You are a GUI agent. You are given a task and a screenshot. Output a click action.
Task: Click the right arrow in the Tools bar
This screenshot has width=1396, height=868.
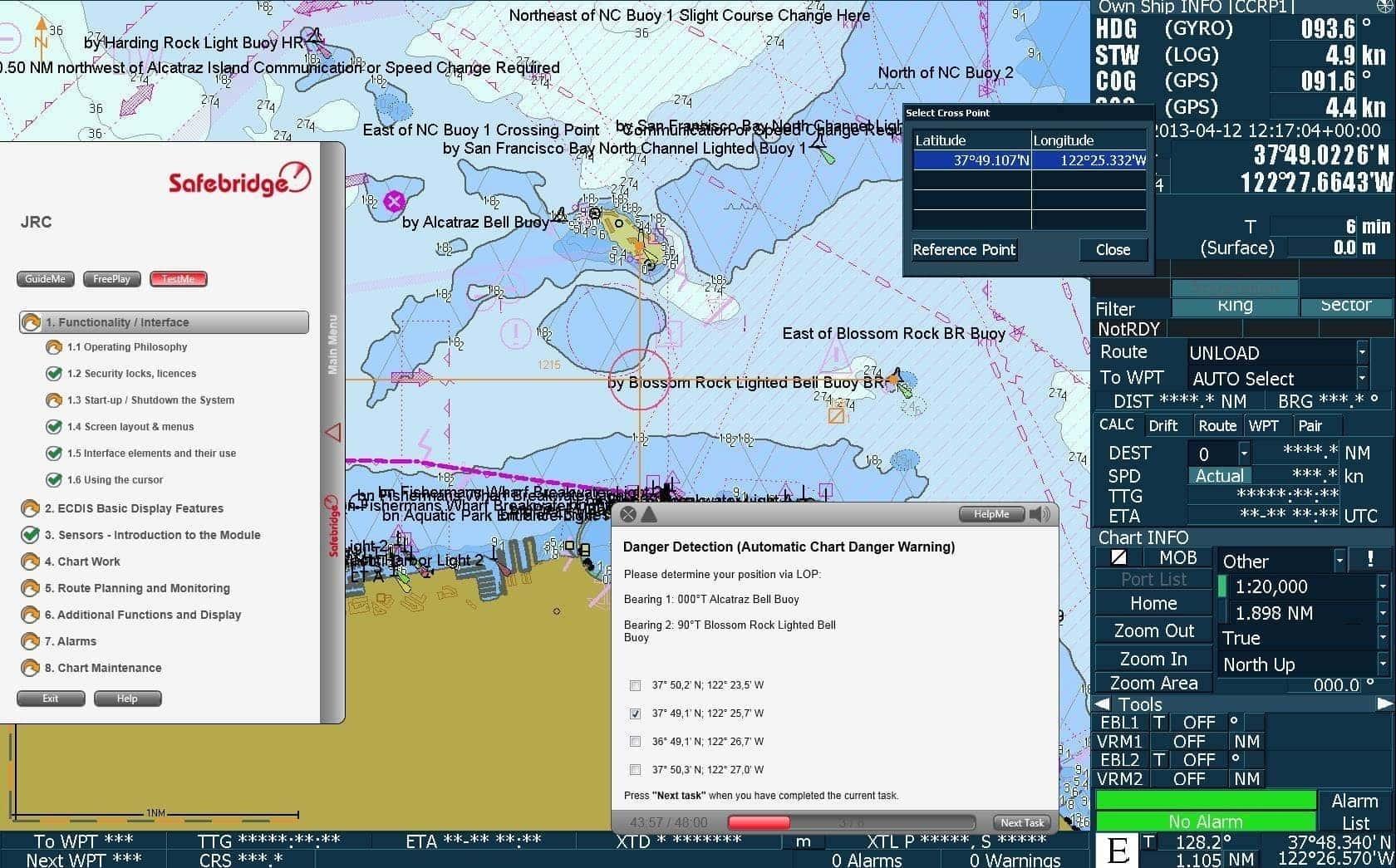[x=1384, y=704]
